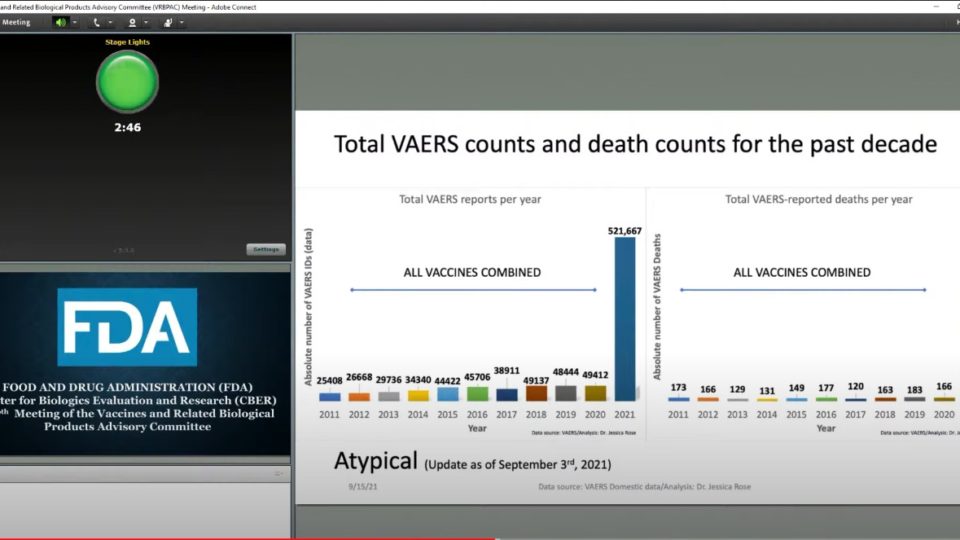The width and height of the screenshot is (960, 540).
Task: Click the green stage light indicator
Action: coord(127,81)
